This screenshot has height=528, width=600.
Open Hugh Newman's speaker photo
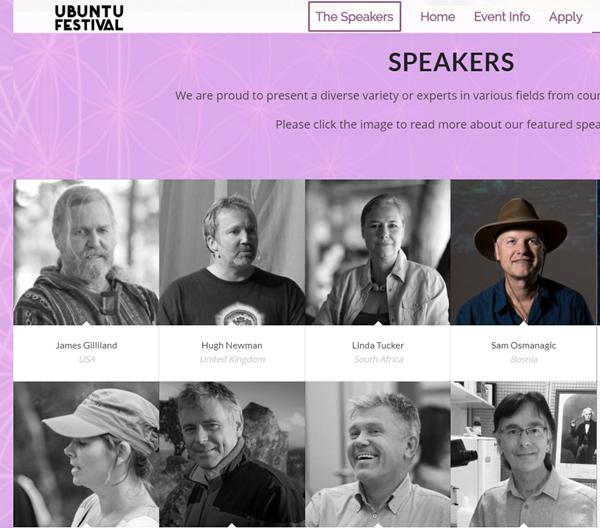pyautogui.click(x=232, y=252)
